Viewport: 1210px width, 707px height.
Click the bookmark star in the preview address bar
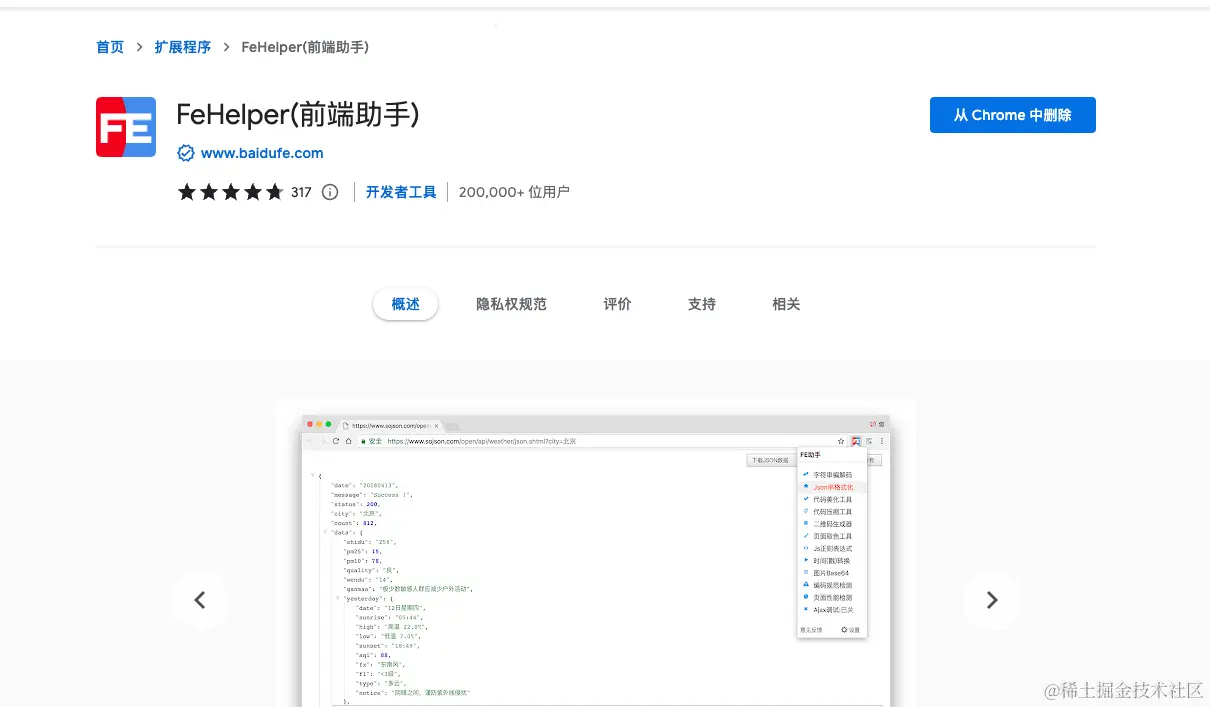point(841,441)
